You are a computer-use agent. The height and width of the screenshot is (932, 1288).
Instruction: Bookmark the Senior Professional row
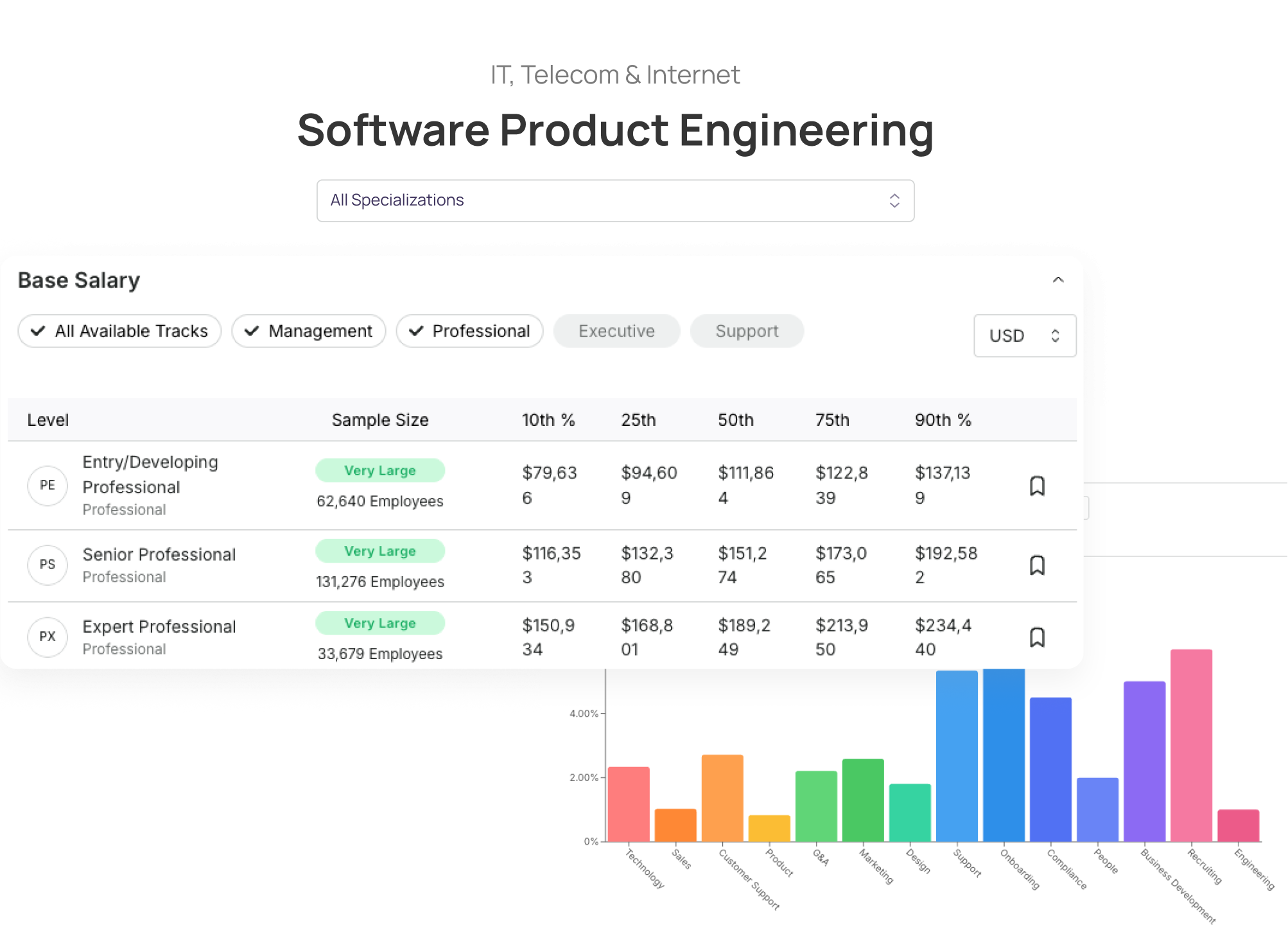[x=1037, y=565]
